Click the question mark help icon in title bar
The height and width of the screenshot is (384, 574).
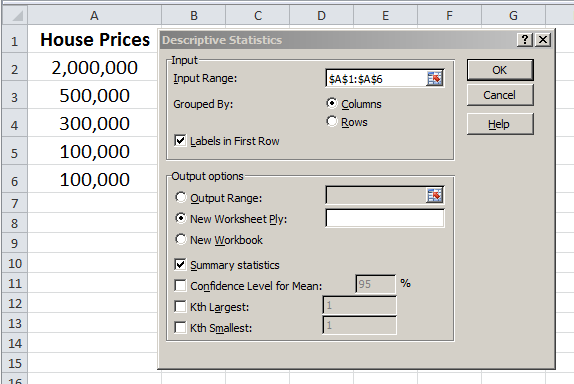pos(525,40)
